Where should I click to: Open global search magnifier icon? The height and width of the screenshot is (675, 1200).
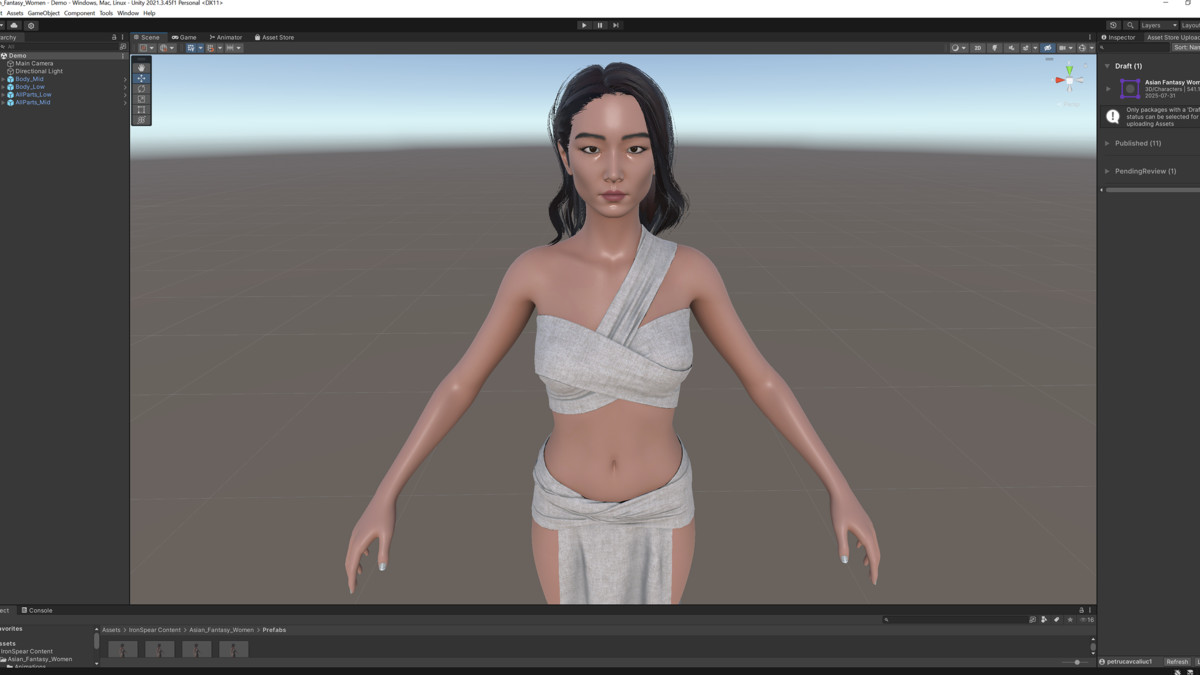1130,25
